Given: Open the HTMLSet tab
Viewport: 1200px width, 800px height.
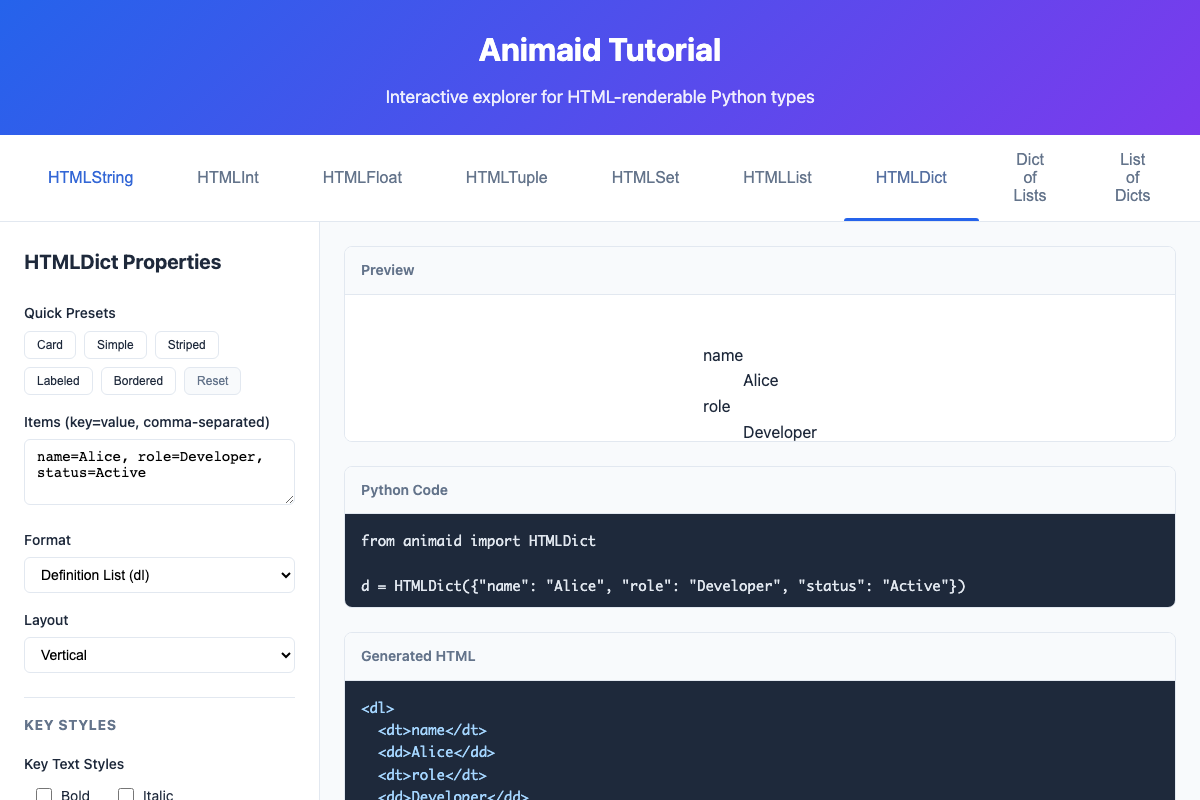Looking at the screenshot, I should [x=645, y=177].
